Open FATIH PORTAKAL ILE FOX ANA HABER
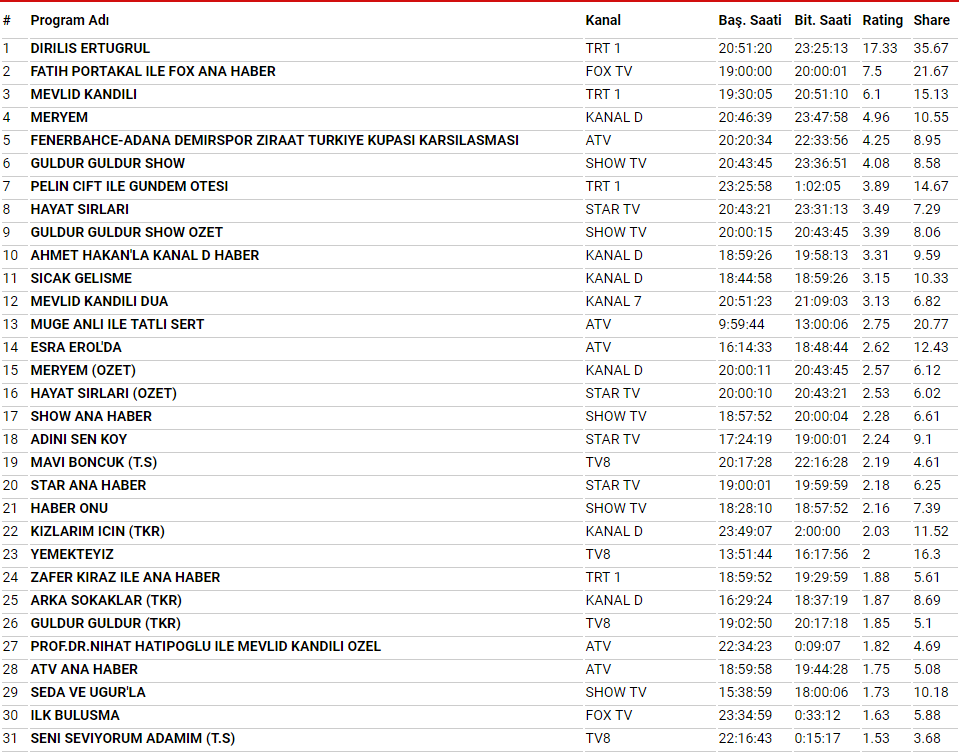The width and height of the screenshot is (959, 752). (x=153, y=71)
